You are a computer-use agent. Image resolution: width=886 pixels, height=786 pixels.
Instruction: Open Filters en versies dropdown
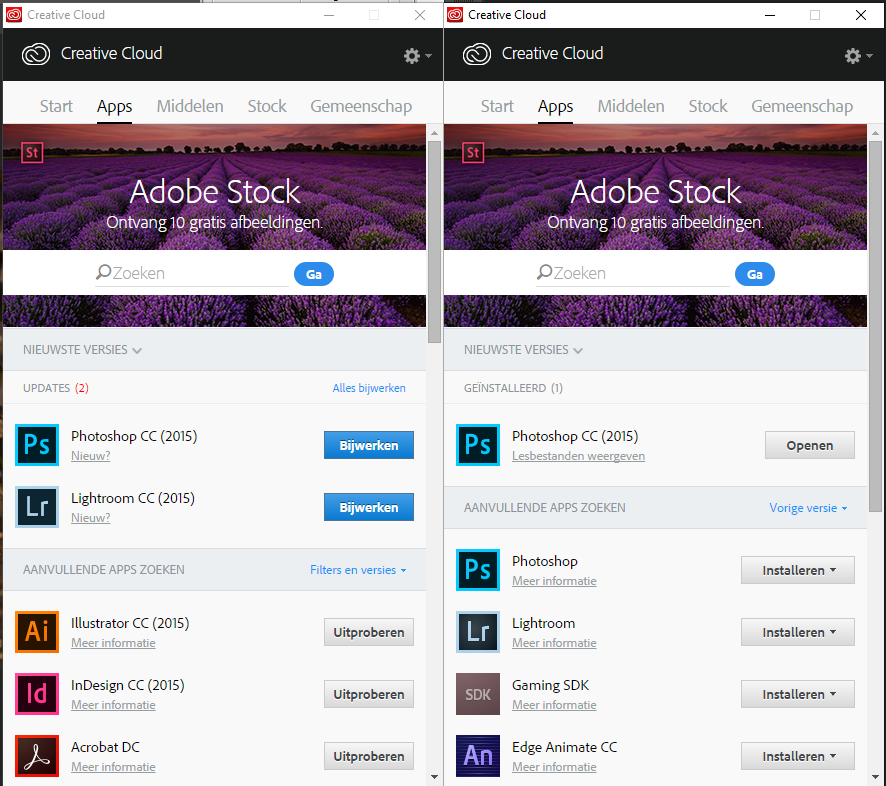coord(358,570)
